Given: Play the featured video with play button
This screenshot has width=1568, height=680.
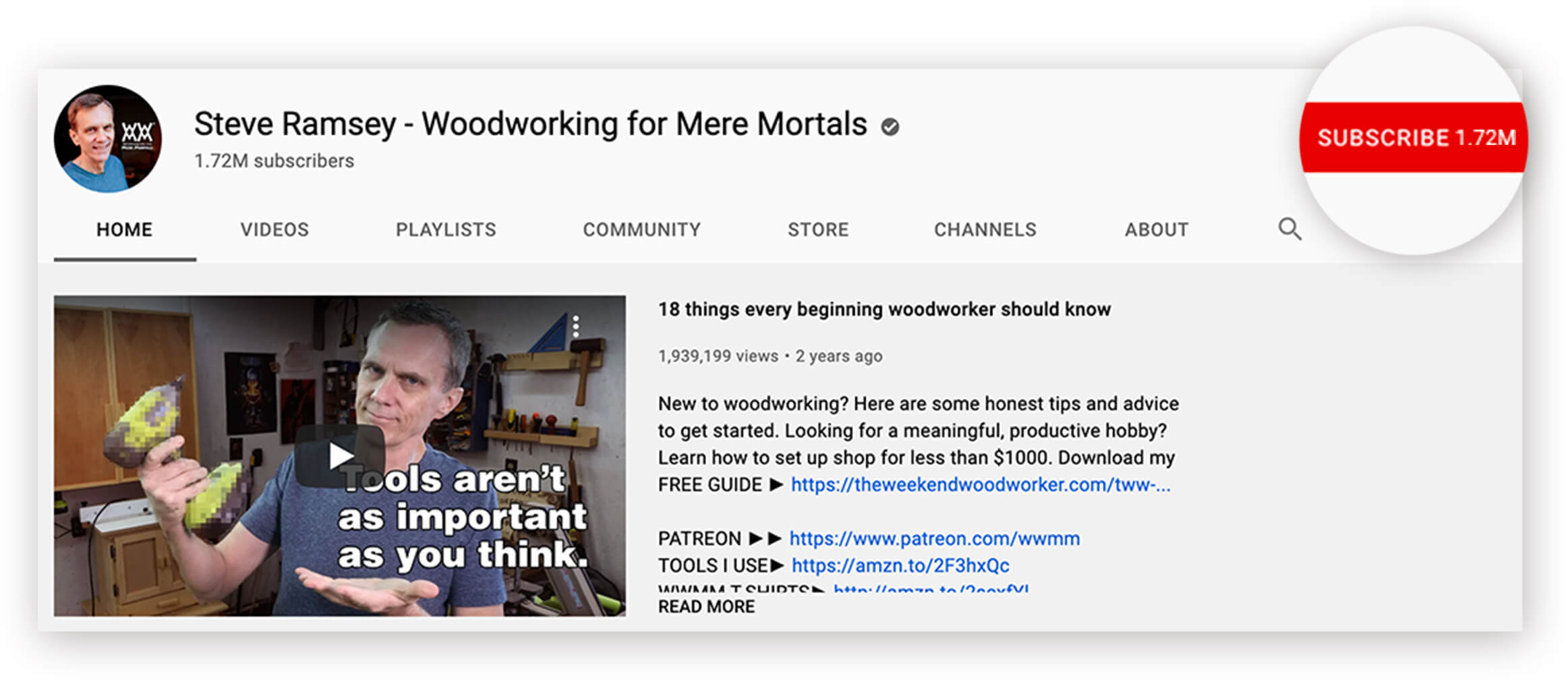Looking at the screenshot, I should click(340, 456).
